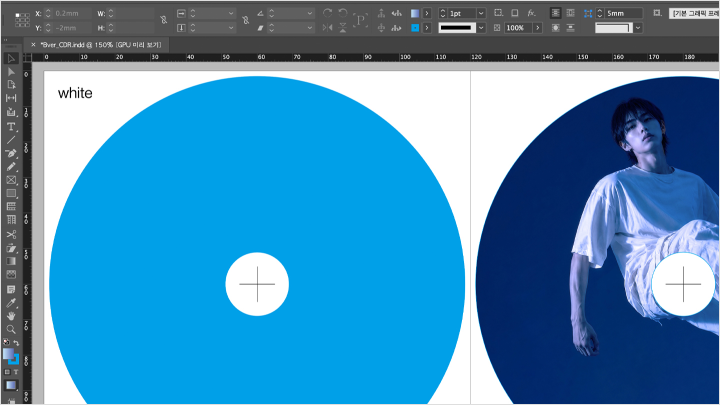Click the rotate 90° clockwise icon
This screenshot has width=720, height=405.
(327, 13)
